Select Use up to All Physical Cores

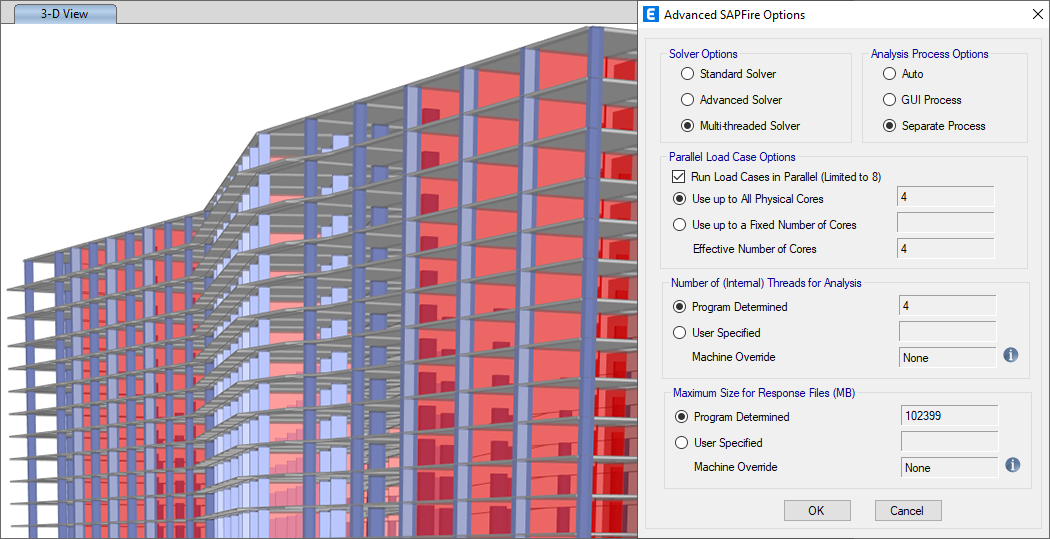[x=748, y=199]
